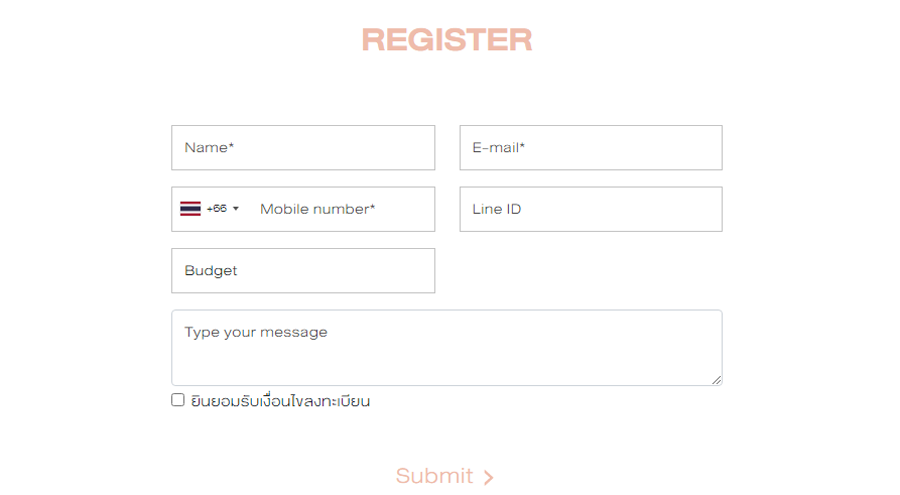Click the 'Name*' placeholder text
Screen dimensions: 900x495
[209, 147]
